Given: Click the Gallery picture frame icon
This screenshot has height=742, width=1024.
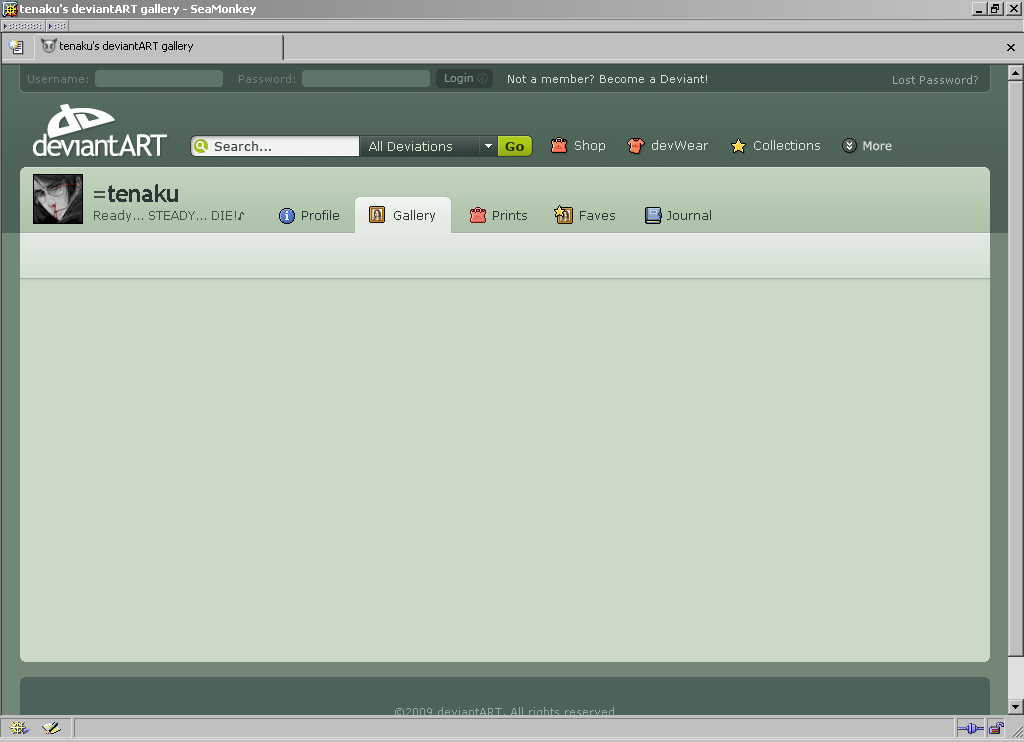Looking at the screenshot, I should point(377,214).
